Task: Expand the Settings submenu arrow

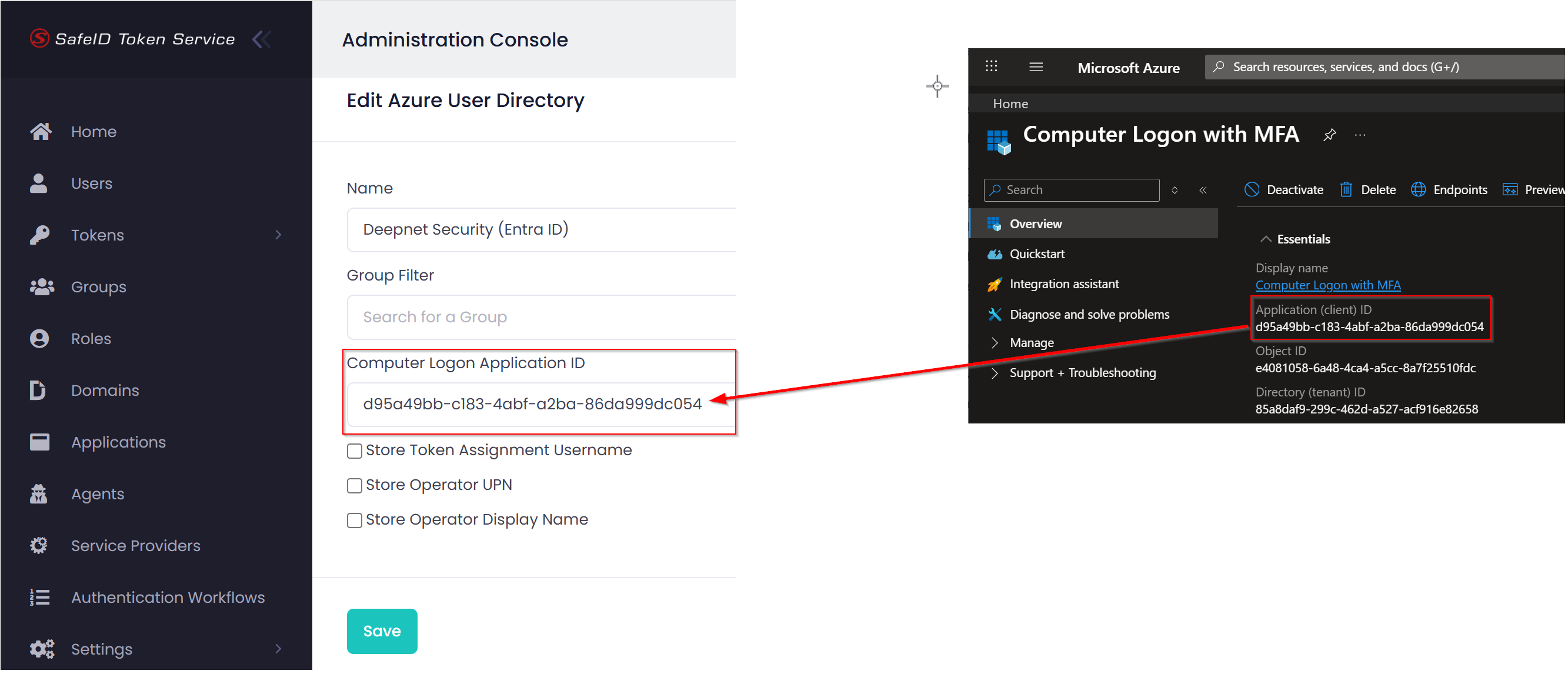Action: coord(279,650)
